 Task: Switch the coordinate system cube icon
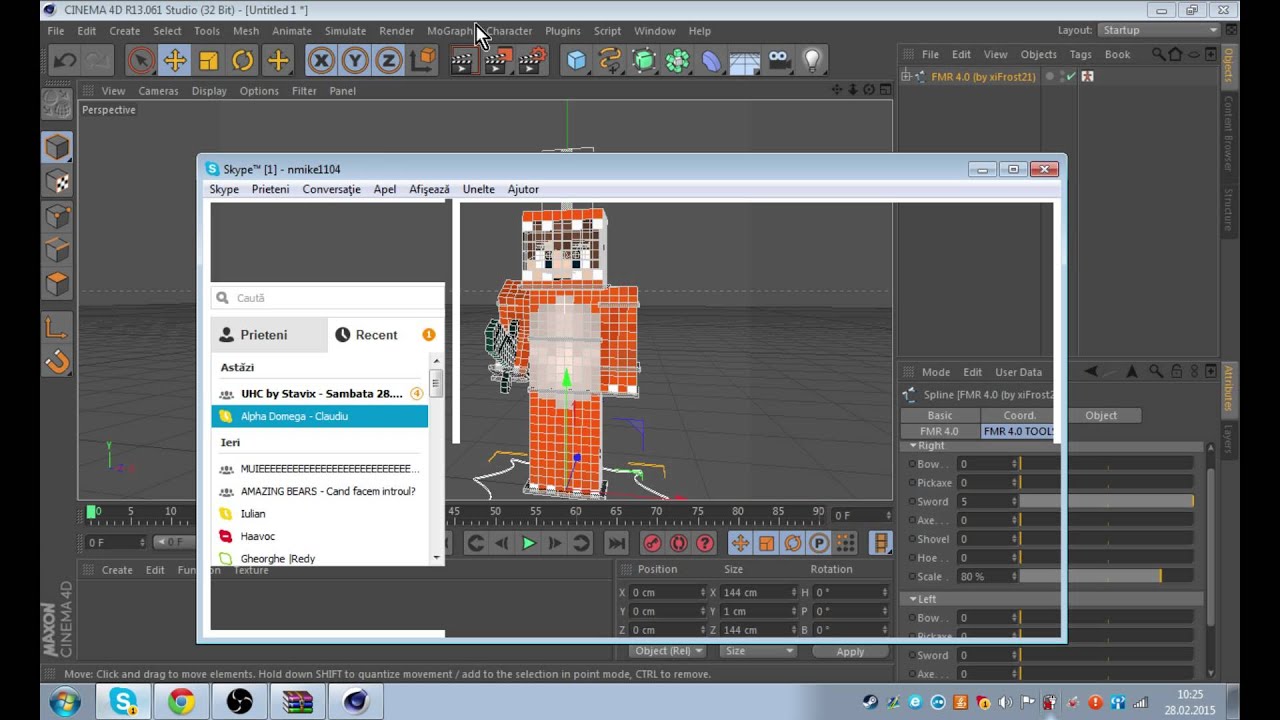pos(423,61)
